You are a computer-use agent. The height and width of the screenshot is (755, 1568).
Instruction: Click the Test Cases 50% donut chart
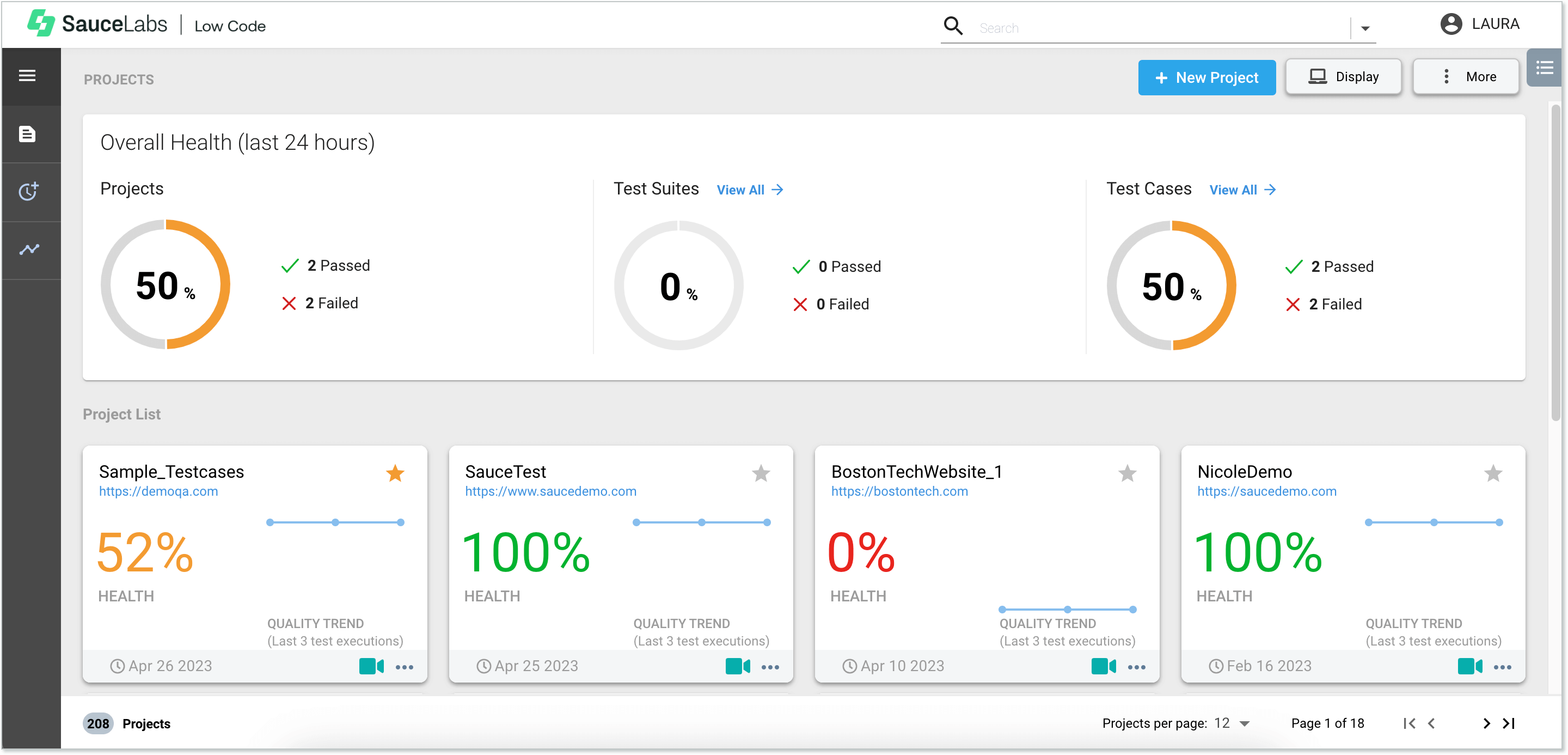1171,285
